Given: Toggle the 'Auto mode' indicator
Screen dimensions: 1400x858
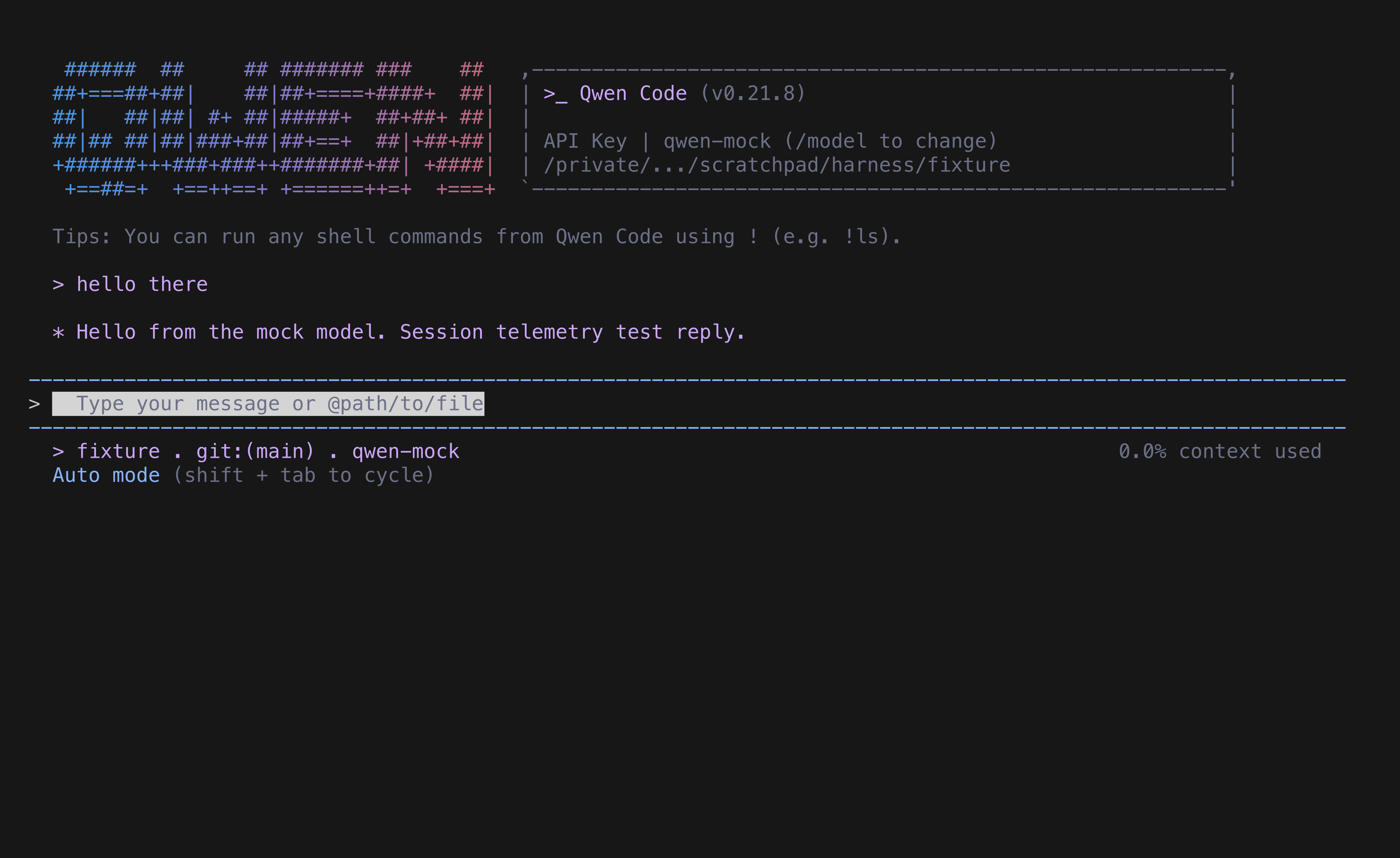Looking at the screenshot, I should click(x=106, y=475).
